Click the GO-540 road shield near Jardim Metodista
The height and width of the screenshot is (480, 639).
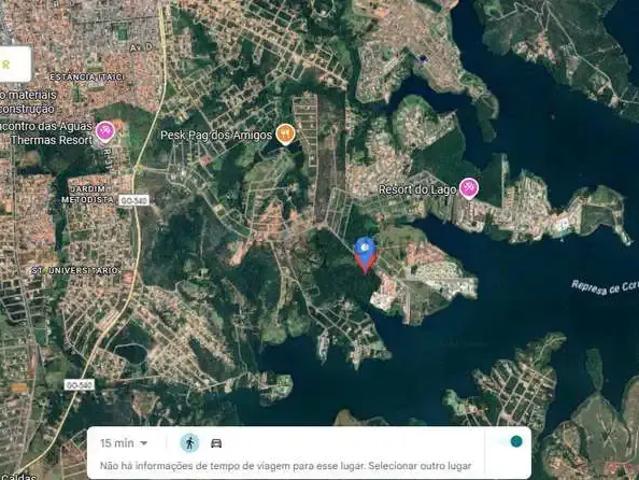point(134,200)
